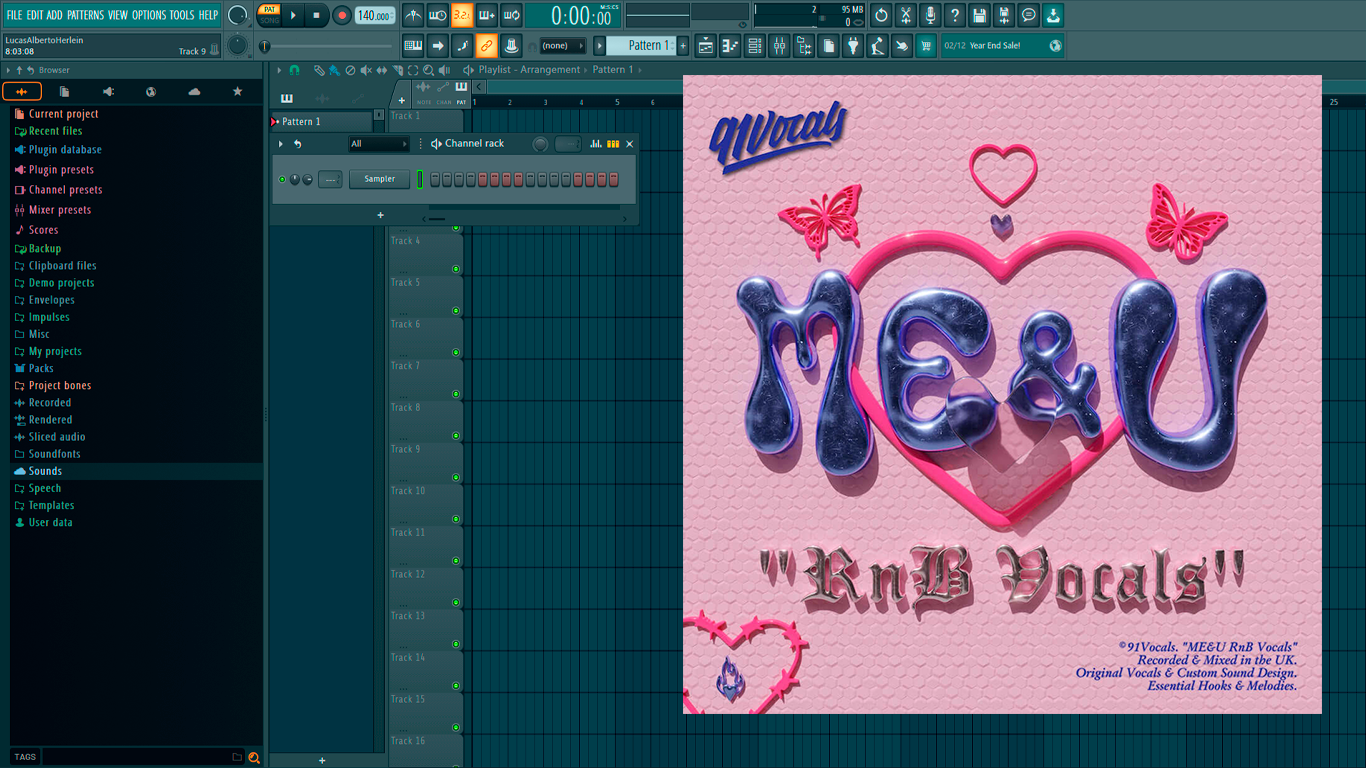Toggle auto scrolling arrow button
Image resolution: width=1366 pixels, height=768 pixels.
(x=438, y=45)
